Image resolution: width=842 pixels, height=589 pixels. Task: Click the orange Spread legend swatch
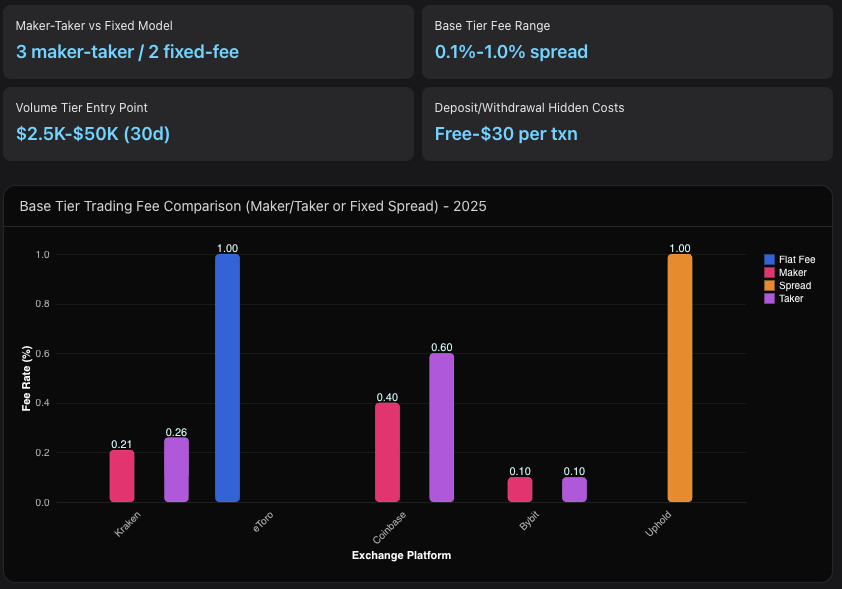tap(769, 285)
